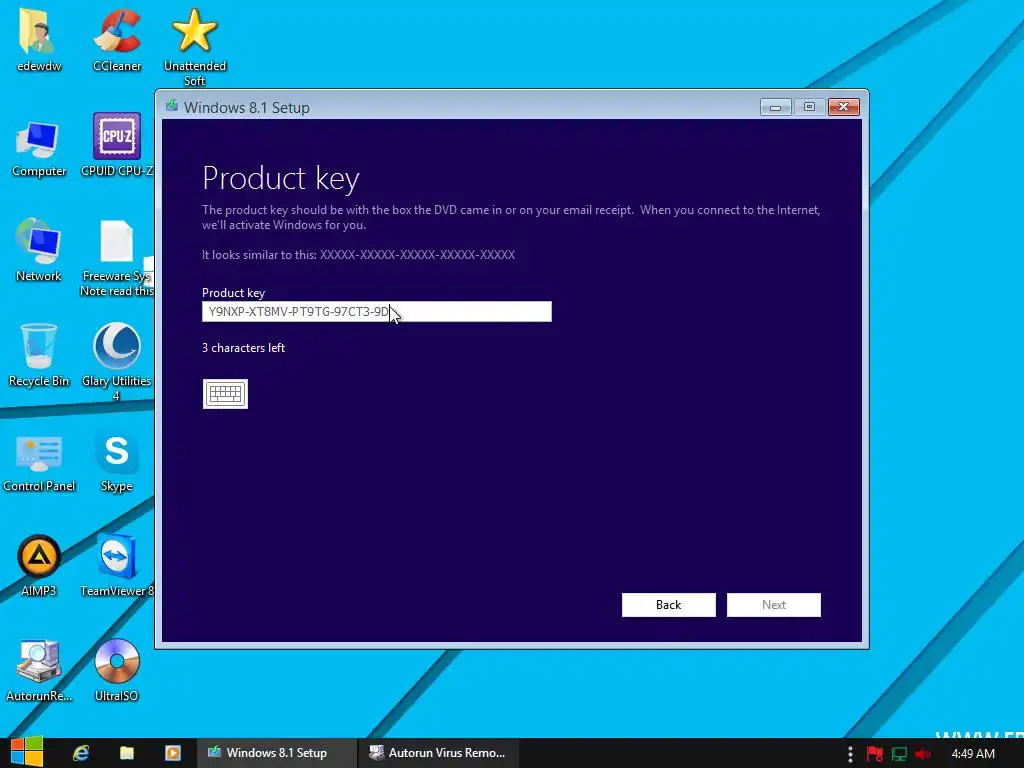This screenshot has width=1024, height=768.
Task: Open File Explorer from the taskbar
Action: click(x=127, y=753)
